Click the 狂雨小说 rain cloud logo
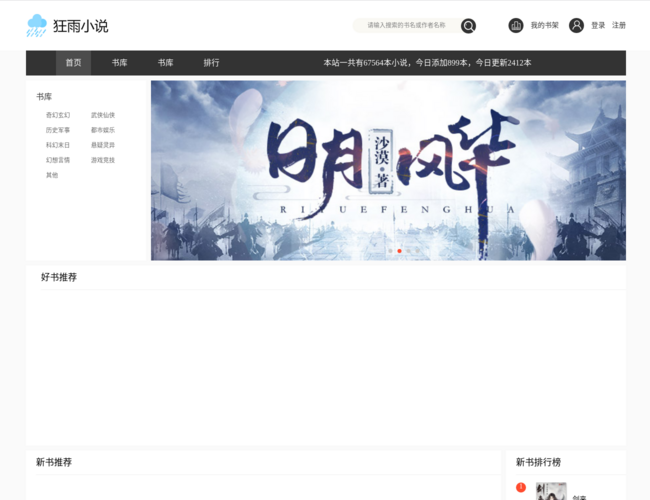Image resolution: width=650 pixels, height=500 pixels. click(37, 26)
